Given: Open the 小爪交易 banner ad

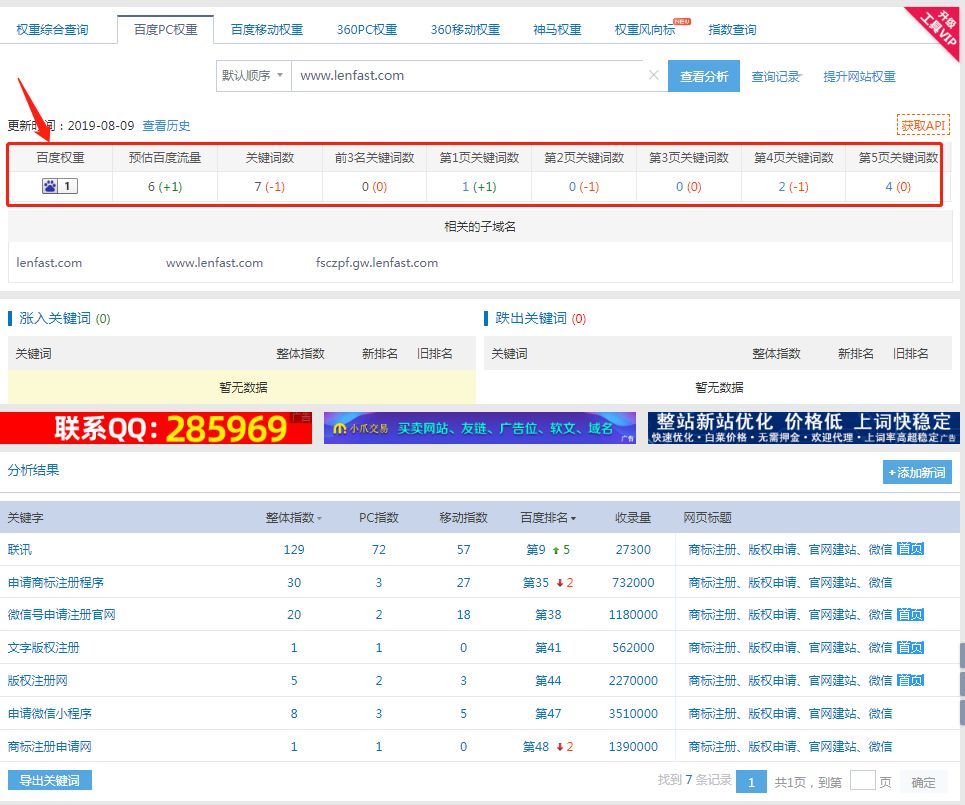Looking at the screenshot, I should pyautogui.click(x=480, y=428).
